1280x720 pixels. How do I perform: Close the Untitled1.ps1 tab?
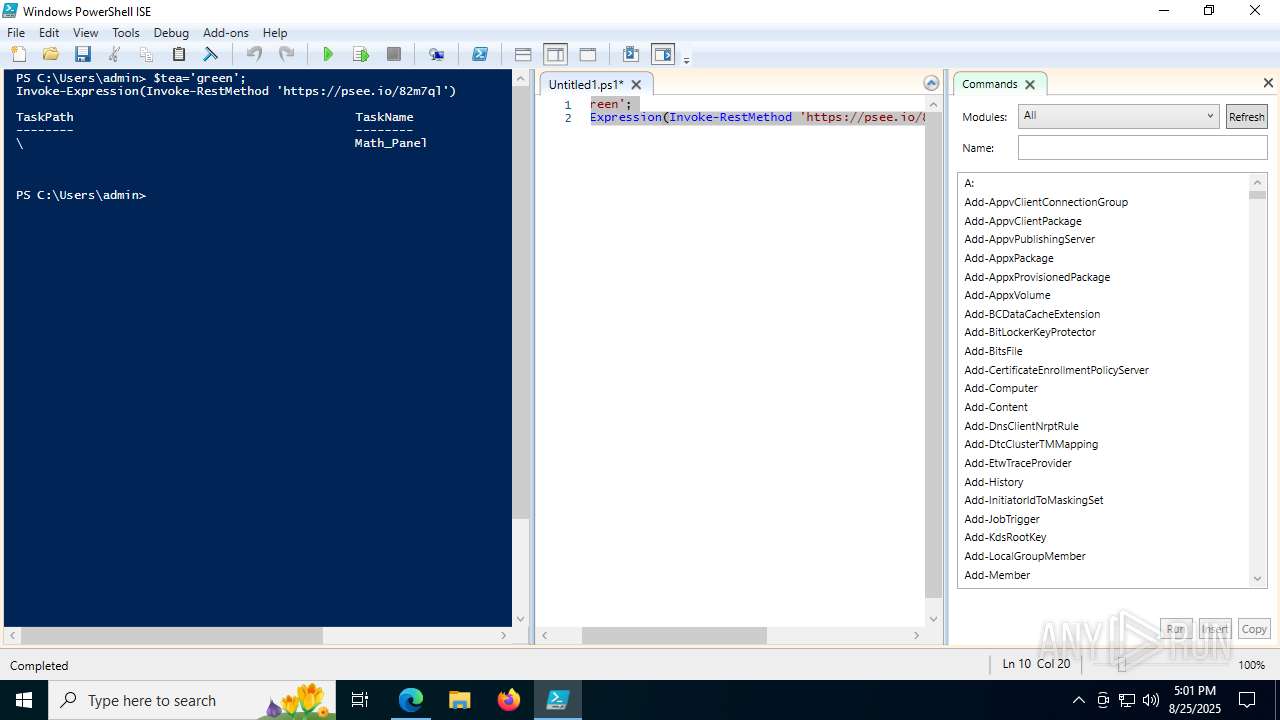click(x=636, y=85)
